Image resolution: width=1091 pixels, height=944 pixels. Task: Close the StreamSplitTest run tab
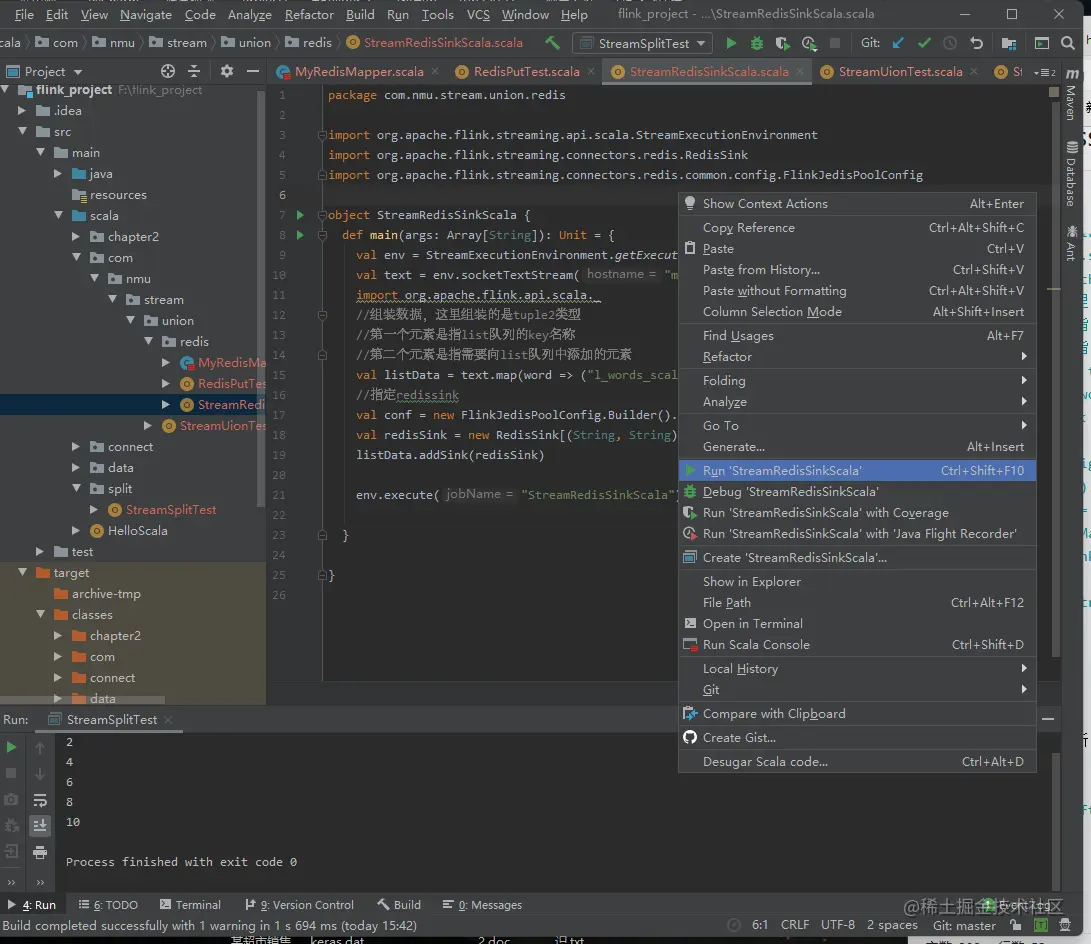[168, 719]
